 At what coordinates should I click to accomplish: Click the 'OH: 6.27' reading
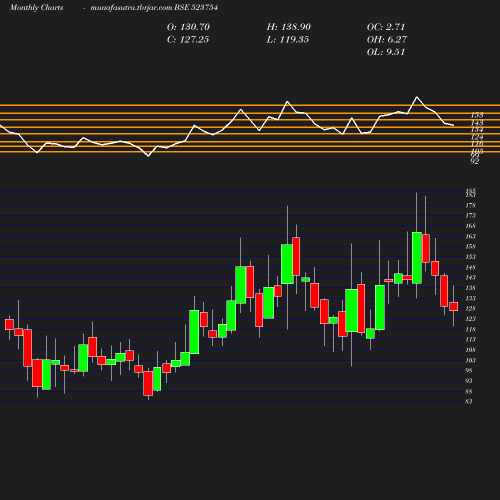[x=387, y=40]
